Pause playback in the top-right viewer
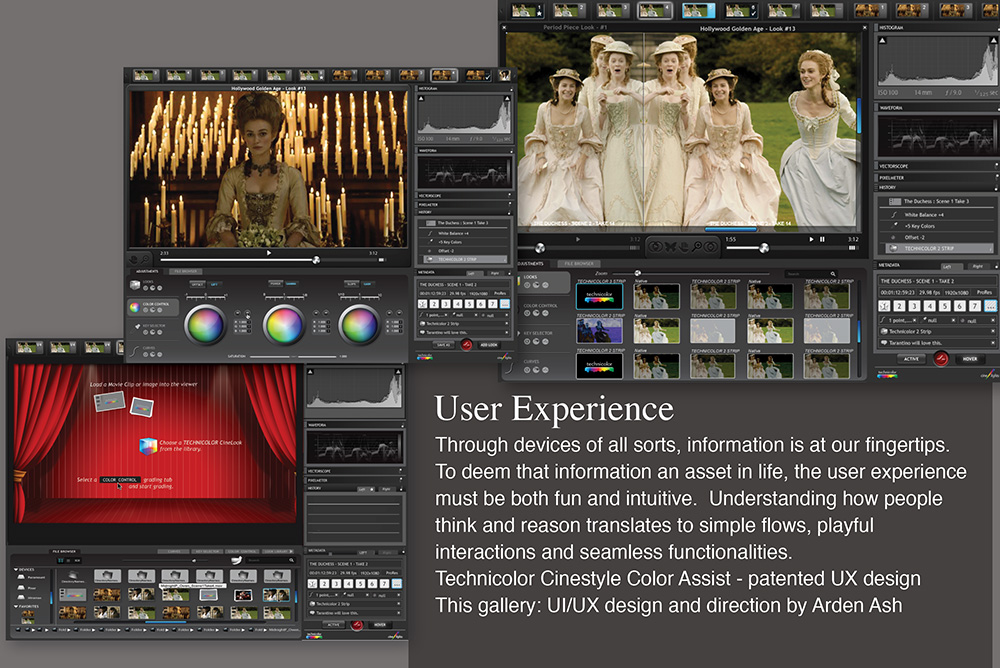 click(822, 239)
